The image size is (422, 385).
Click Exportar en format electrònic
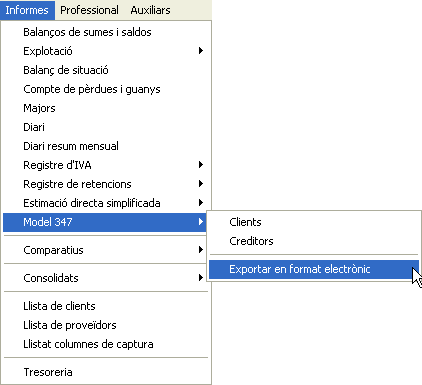(x=314, y=269)
